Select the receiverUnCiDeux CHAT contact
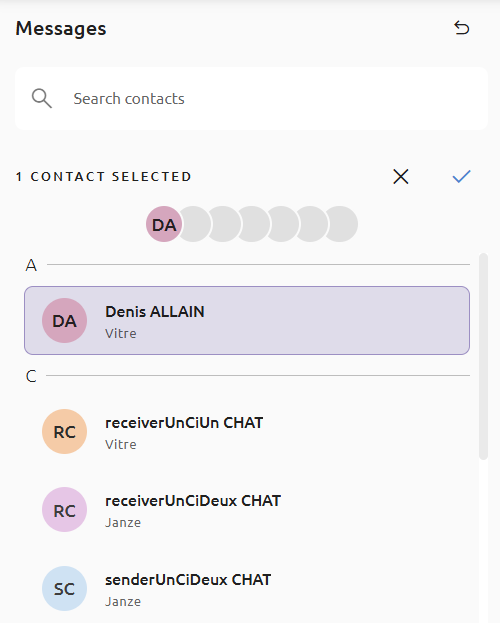 [x=247, y=510]
